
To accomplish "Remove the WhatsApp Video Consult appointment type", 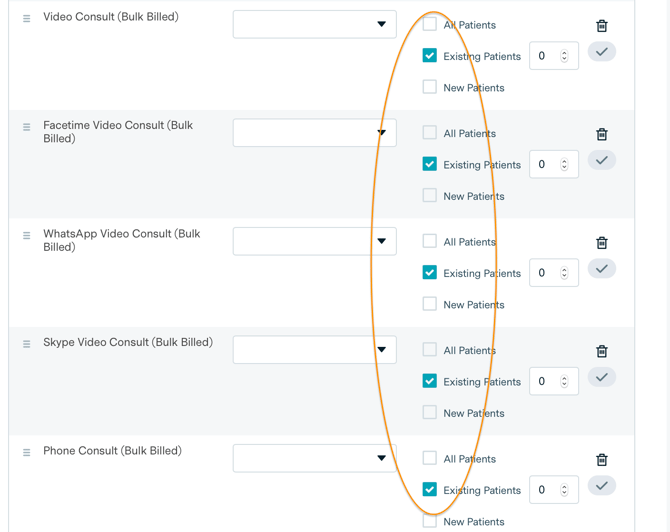I will [x=602, y=243].
